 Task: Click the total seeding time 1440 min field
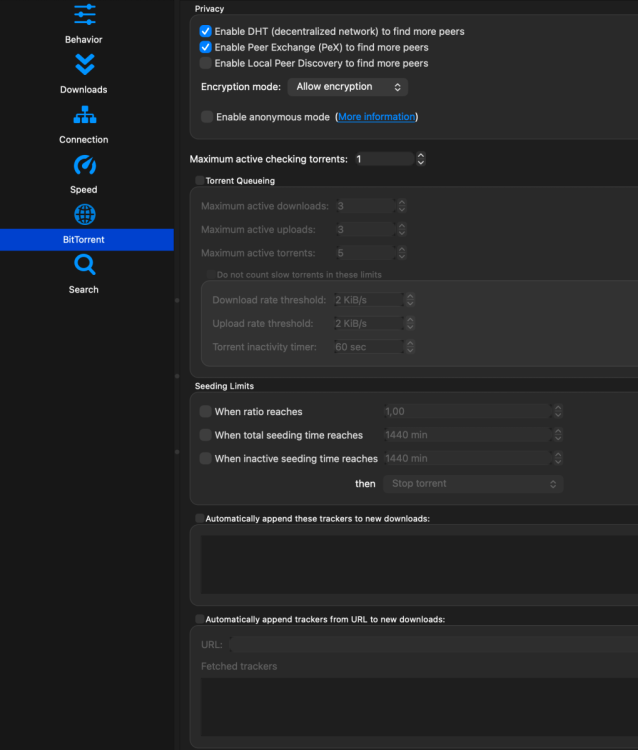click(x=467, y=435)
